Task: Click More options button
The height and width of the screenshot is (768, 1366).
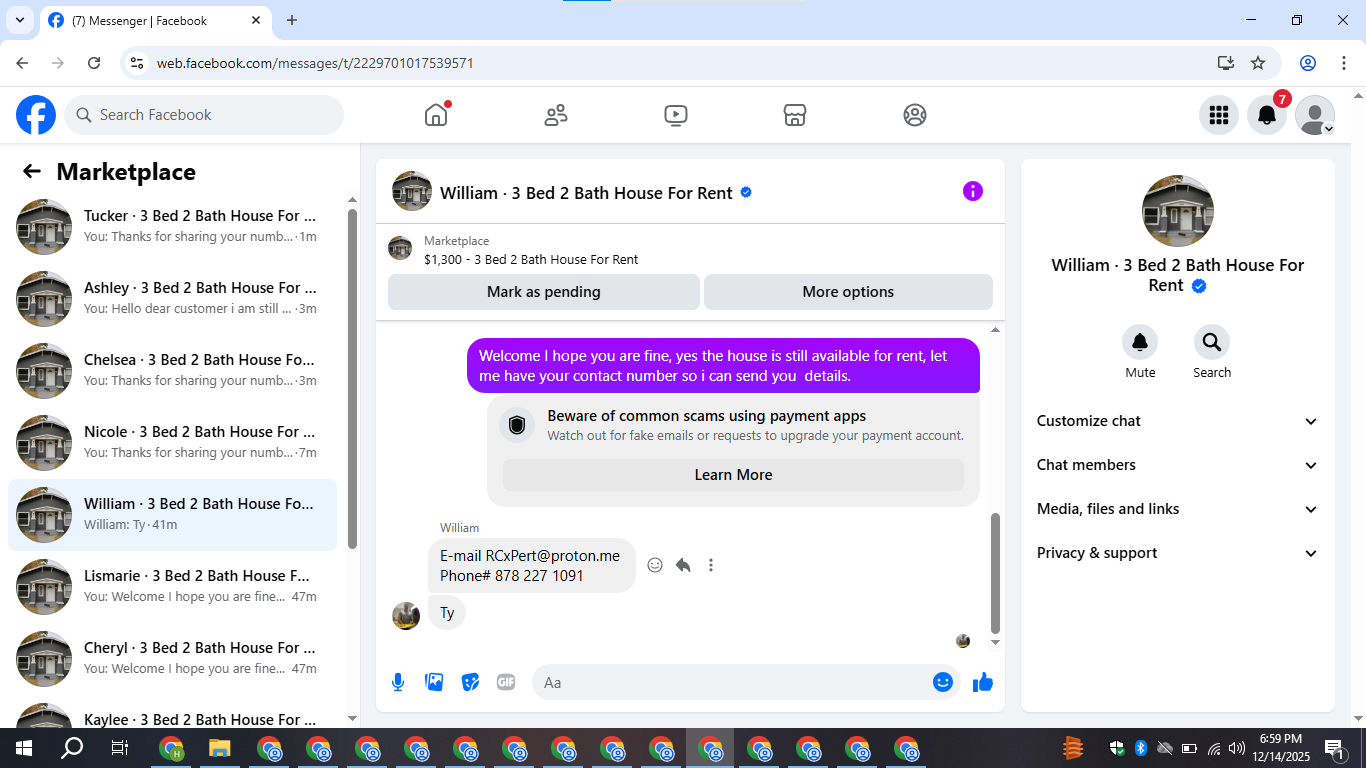Action: (x=848, y=292)
